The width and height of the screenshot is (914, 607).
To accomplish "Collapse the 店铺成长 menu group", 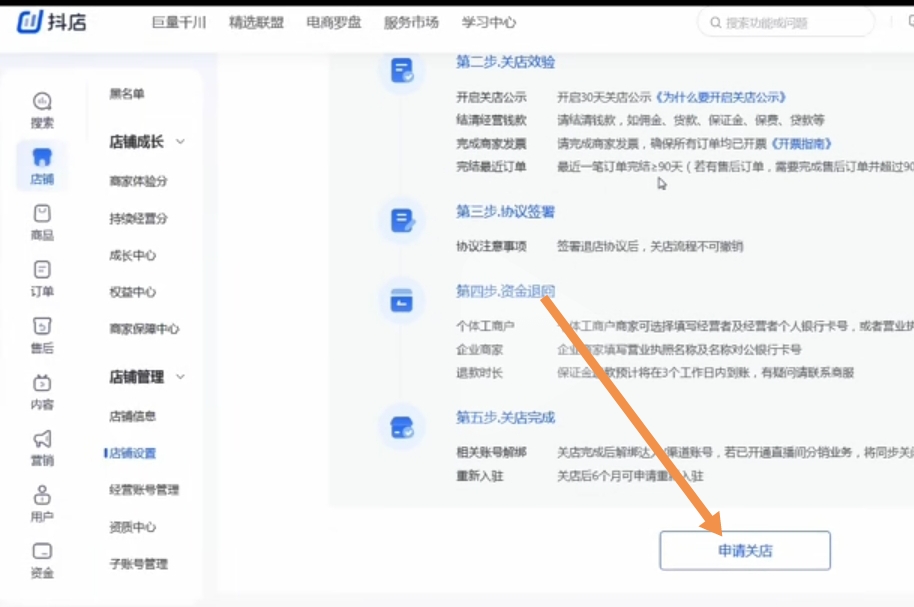I will pyautogui.click(x=181, y=142).
